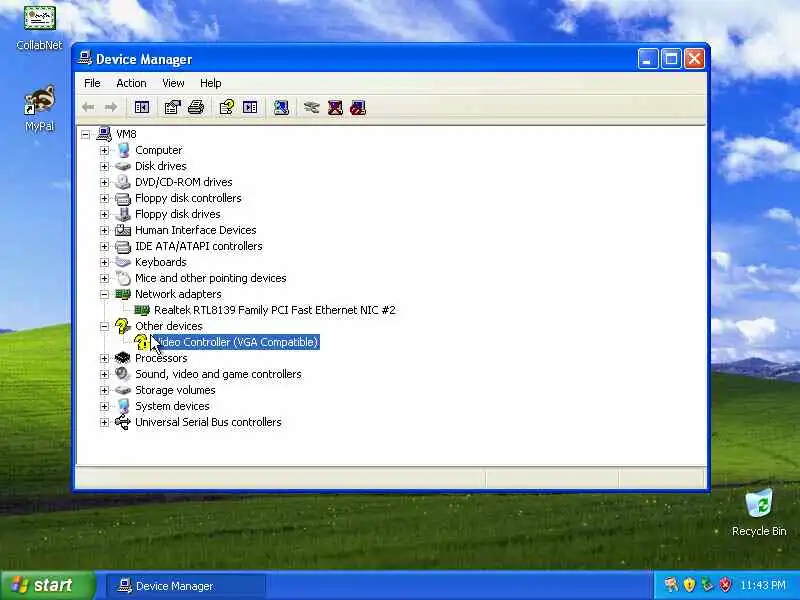Select the Disk drives label

tap(161, 166)
